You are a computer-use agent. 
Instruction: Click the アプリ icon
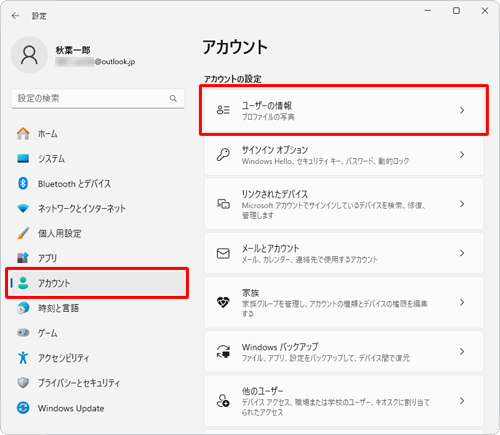pyautogui.click(x=23, y=258)
